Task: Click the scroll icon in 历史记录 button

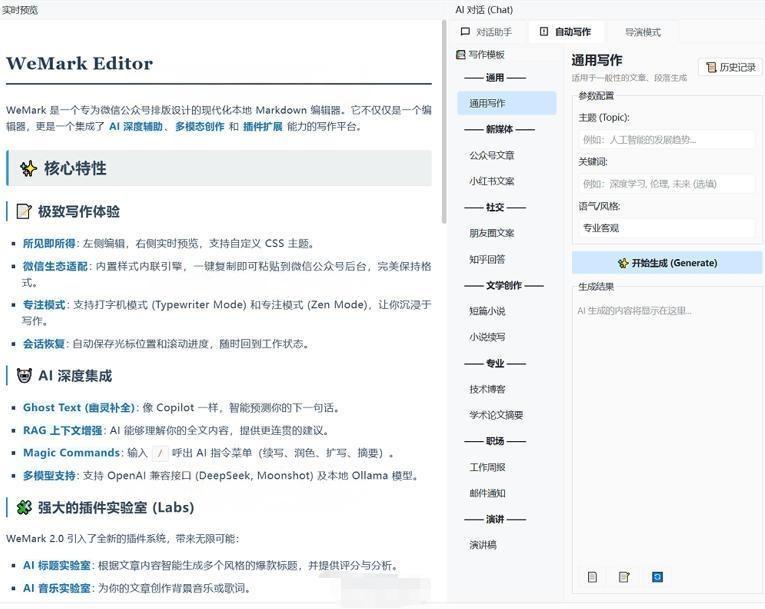Action: pos(711,67)
